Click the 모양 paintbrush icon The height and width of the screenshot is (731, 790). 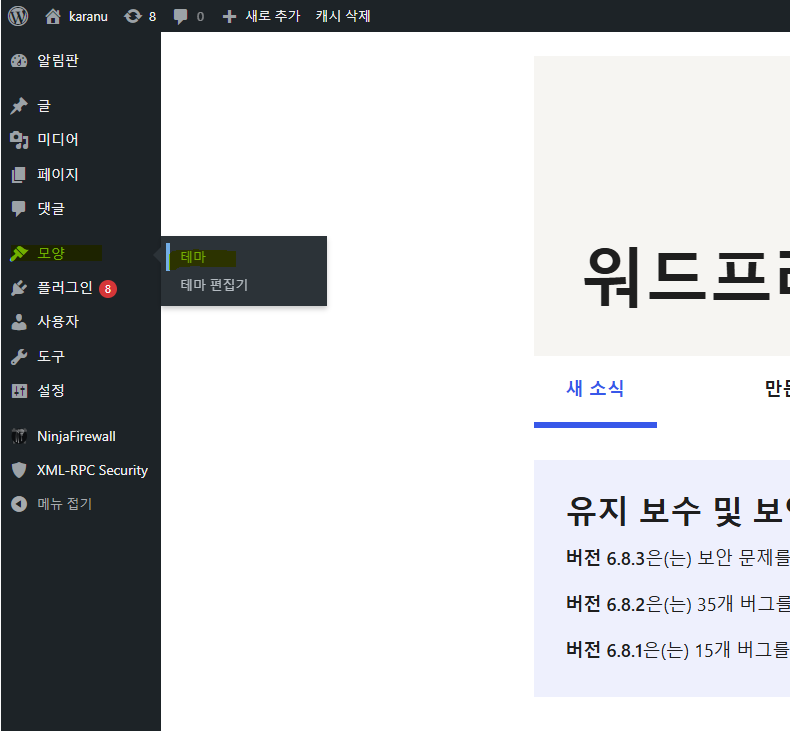click(19, 253)
